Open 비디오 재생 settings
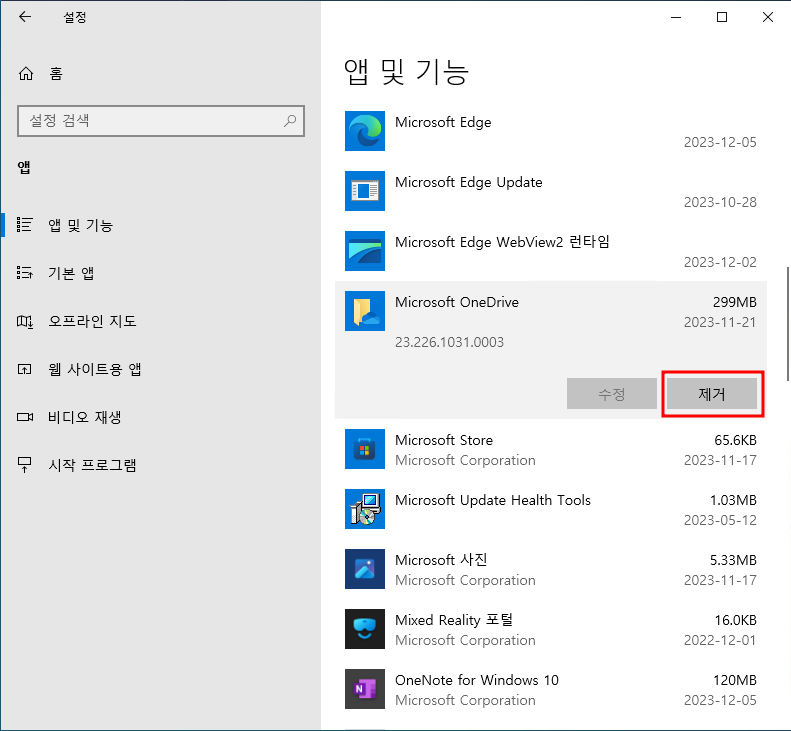 tap(84, 417)
